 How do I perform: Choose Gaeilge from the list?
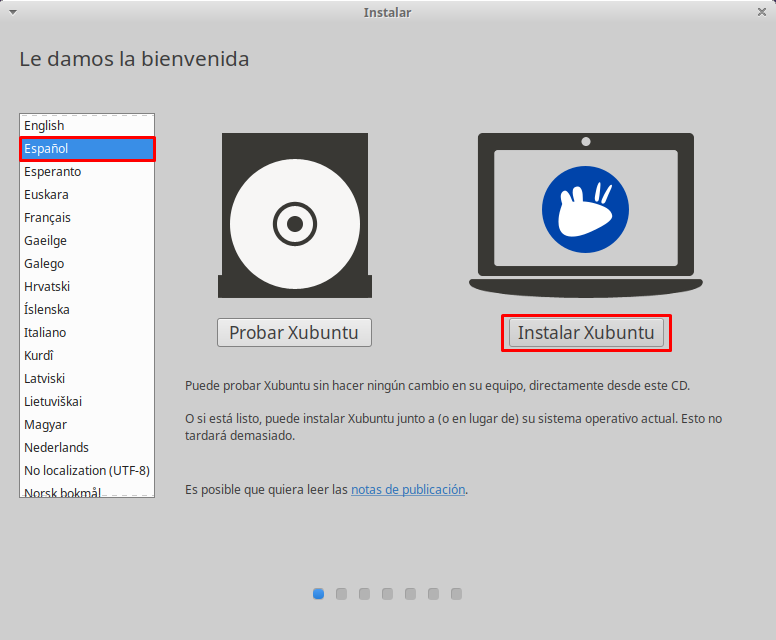coord(45,241)
